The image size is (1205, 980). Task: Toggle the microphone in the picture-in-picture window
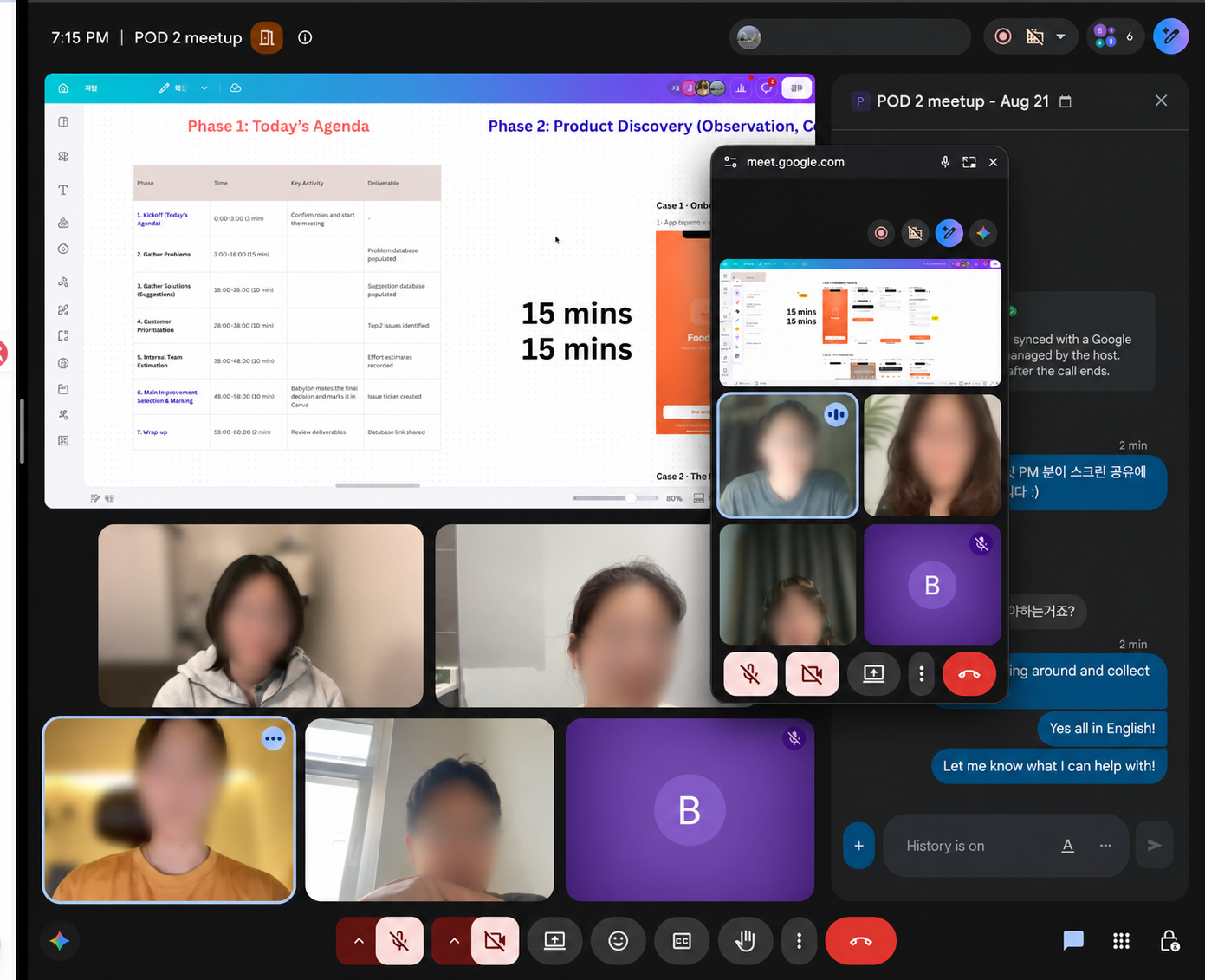750,673
